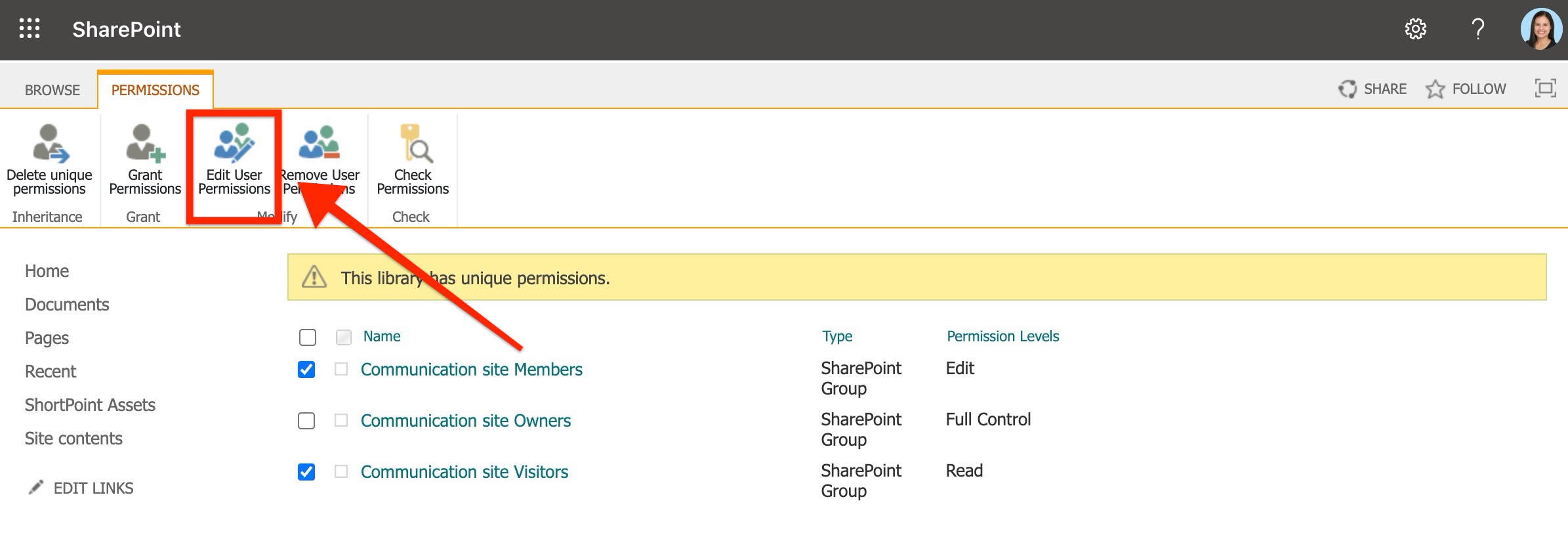Open Communication site Members group link
The height and width of the screenshot is (558, 1568).
471,370
